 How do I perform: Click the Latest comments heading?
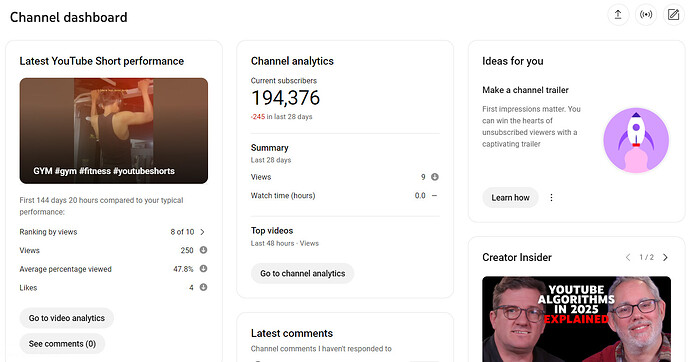click(x=292, y=333)
